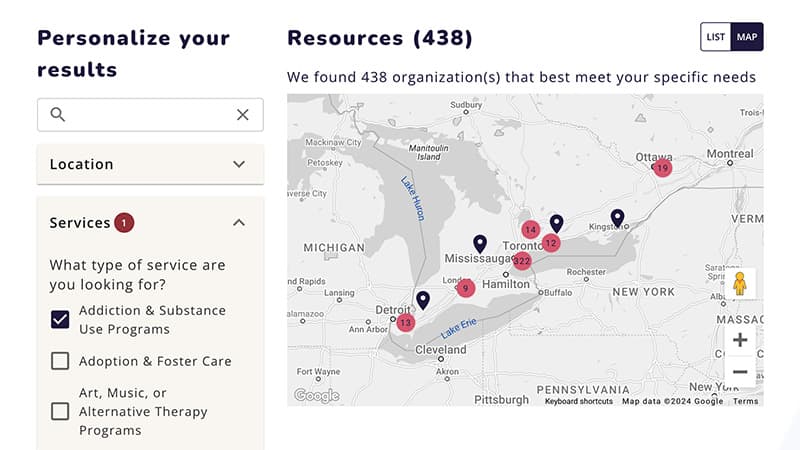Click the Keyboard shortcuts button
The width and height of the screenshot is (800, 450).
579,401
